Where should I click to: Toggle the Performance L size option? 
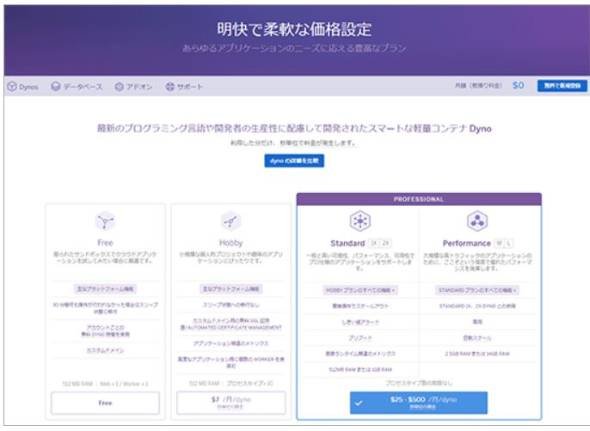508,243
